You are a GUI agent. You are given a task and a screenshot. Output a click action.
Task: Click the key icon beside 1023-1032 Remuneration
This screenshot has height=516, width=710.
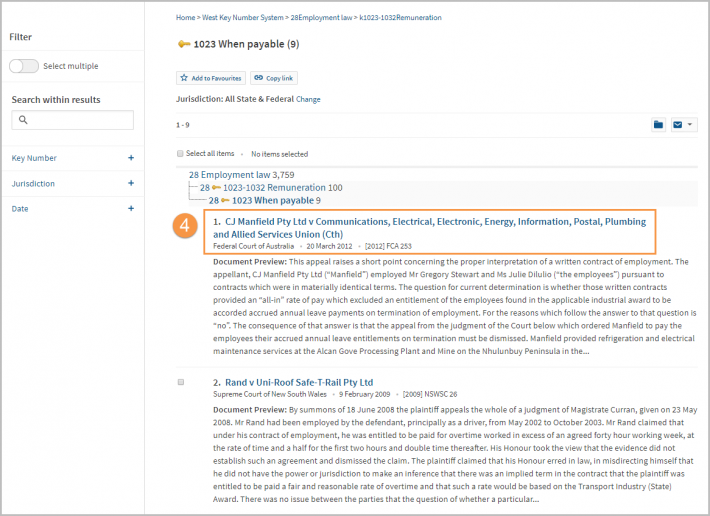coord(216,187)
